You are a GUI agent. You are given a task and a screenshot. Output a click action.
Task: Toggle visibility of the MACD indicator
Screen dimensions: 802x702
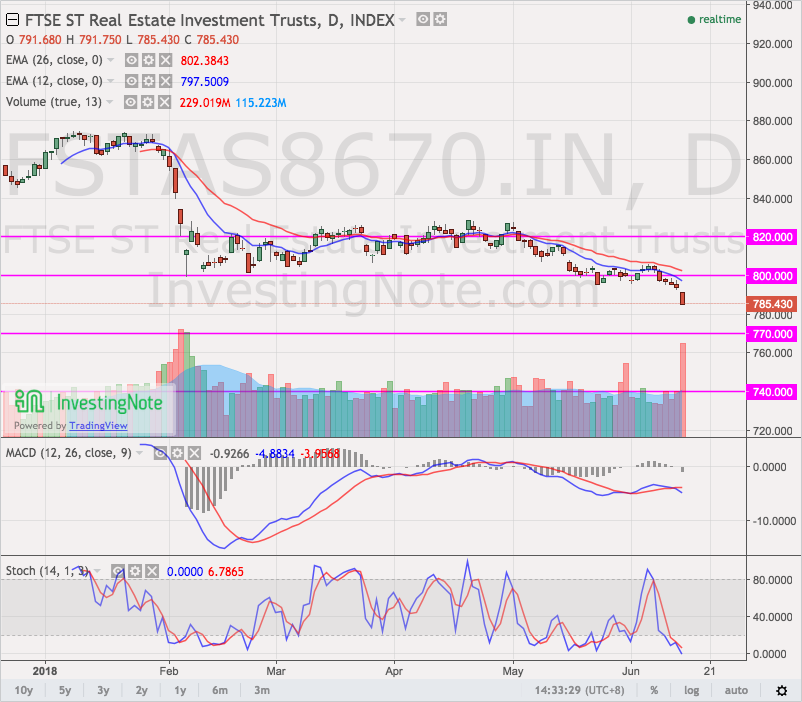click(159, 453)
